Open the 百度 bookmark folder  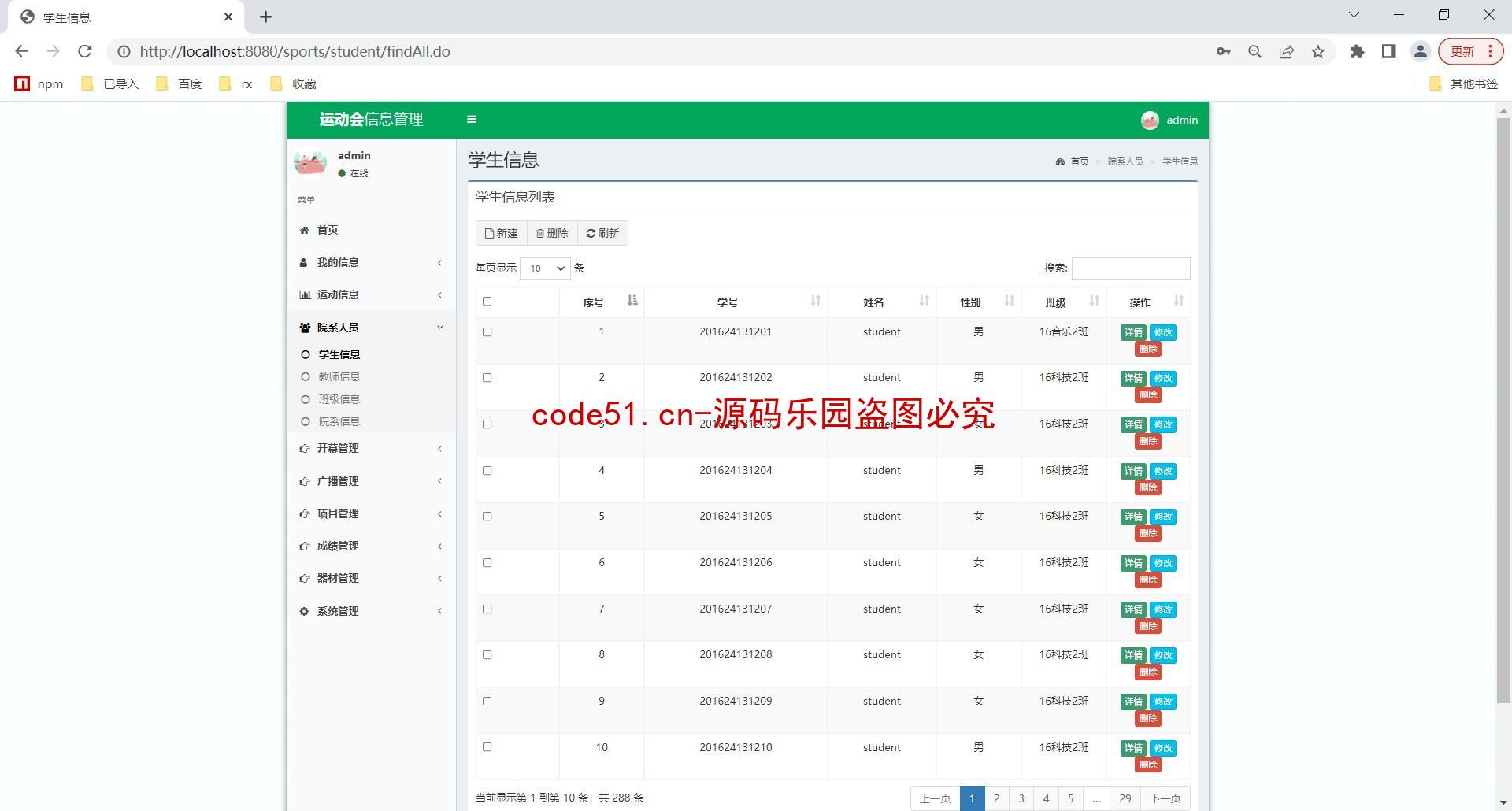click(x=179, y=83)
